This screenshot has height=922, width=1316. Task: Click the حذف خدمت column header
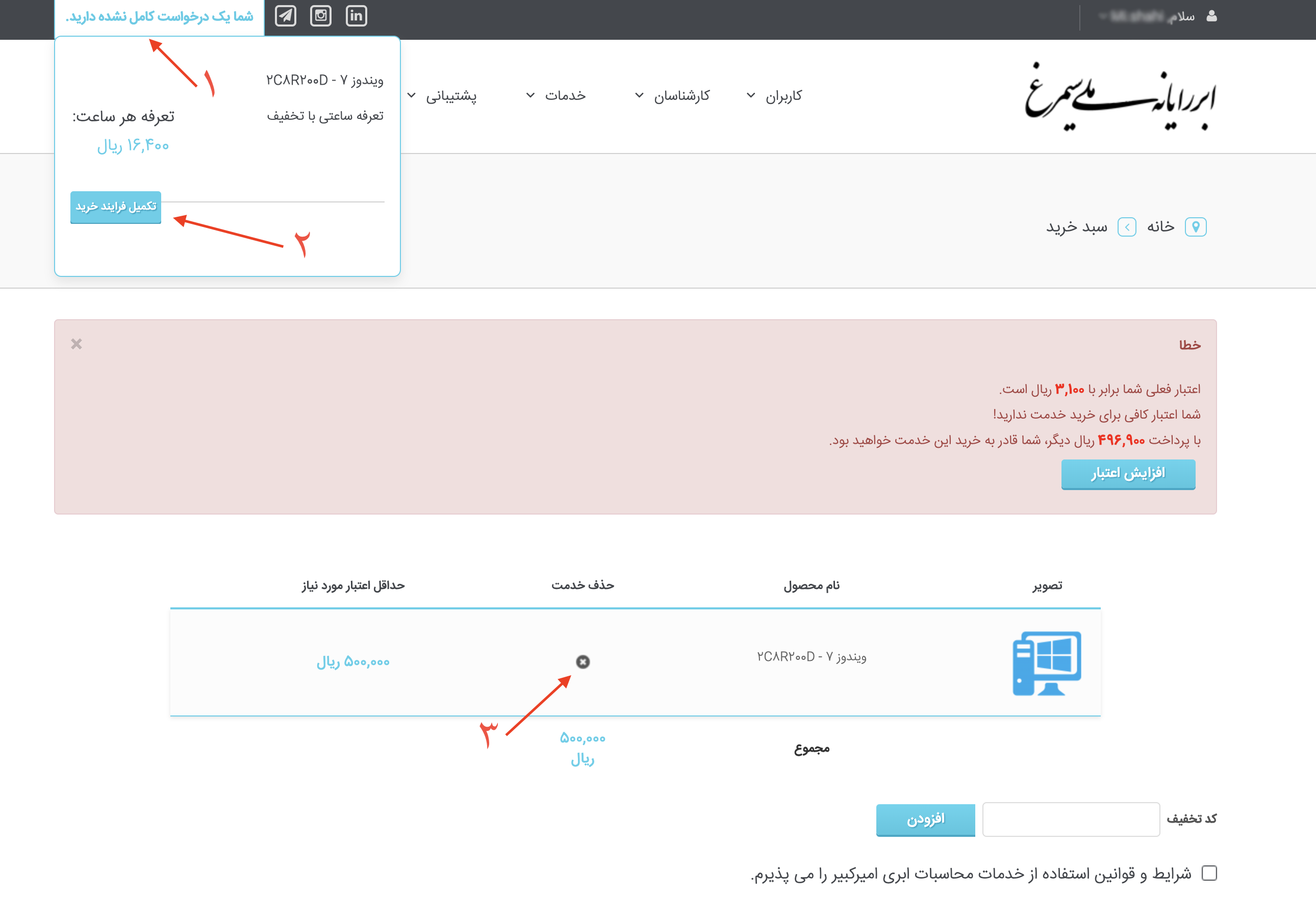(x=583, y=585)
